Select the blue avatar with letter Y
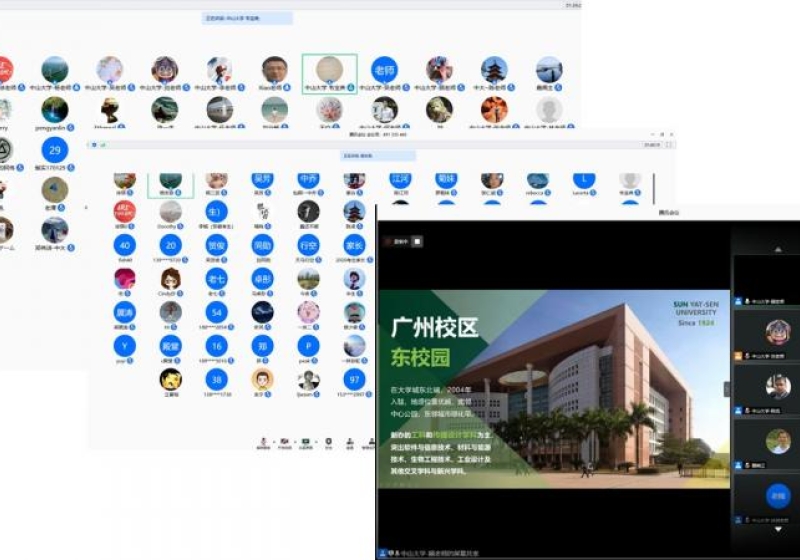This screenshot has width=800, height=560. click(x=125, y=346)
